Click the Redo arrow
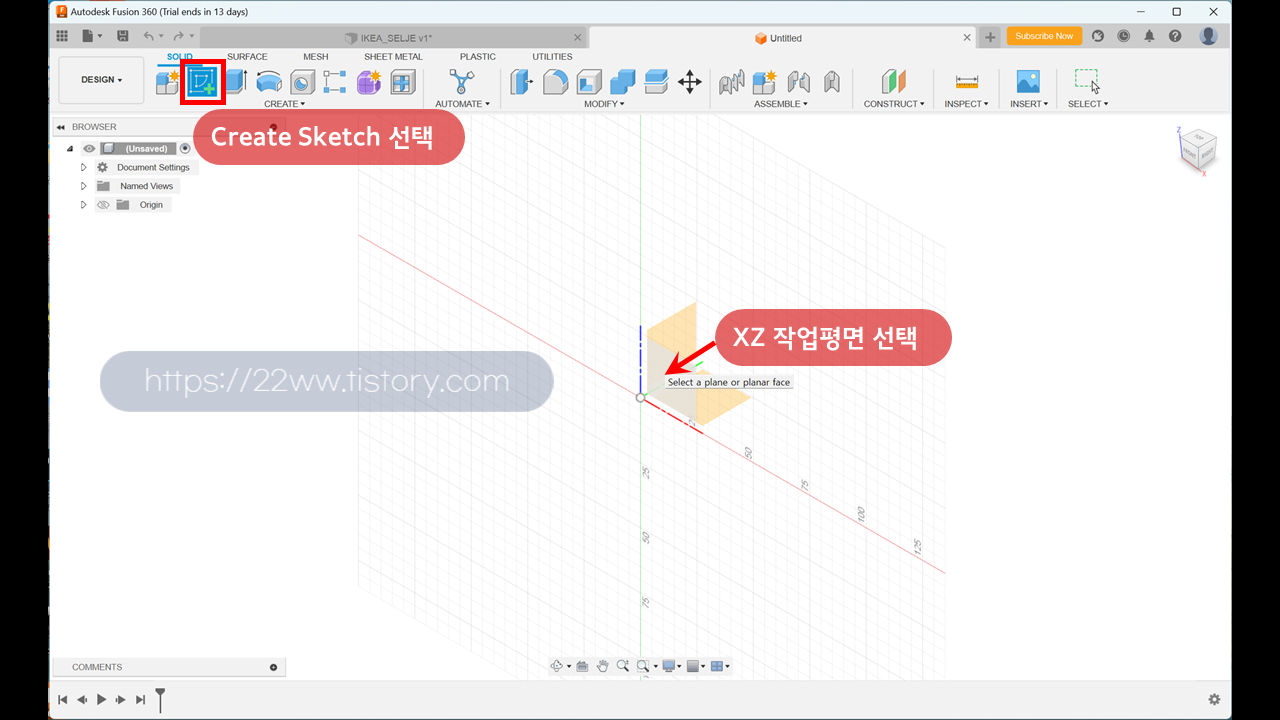Screen dimensions: 1280x720 [178, 36]
